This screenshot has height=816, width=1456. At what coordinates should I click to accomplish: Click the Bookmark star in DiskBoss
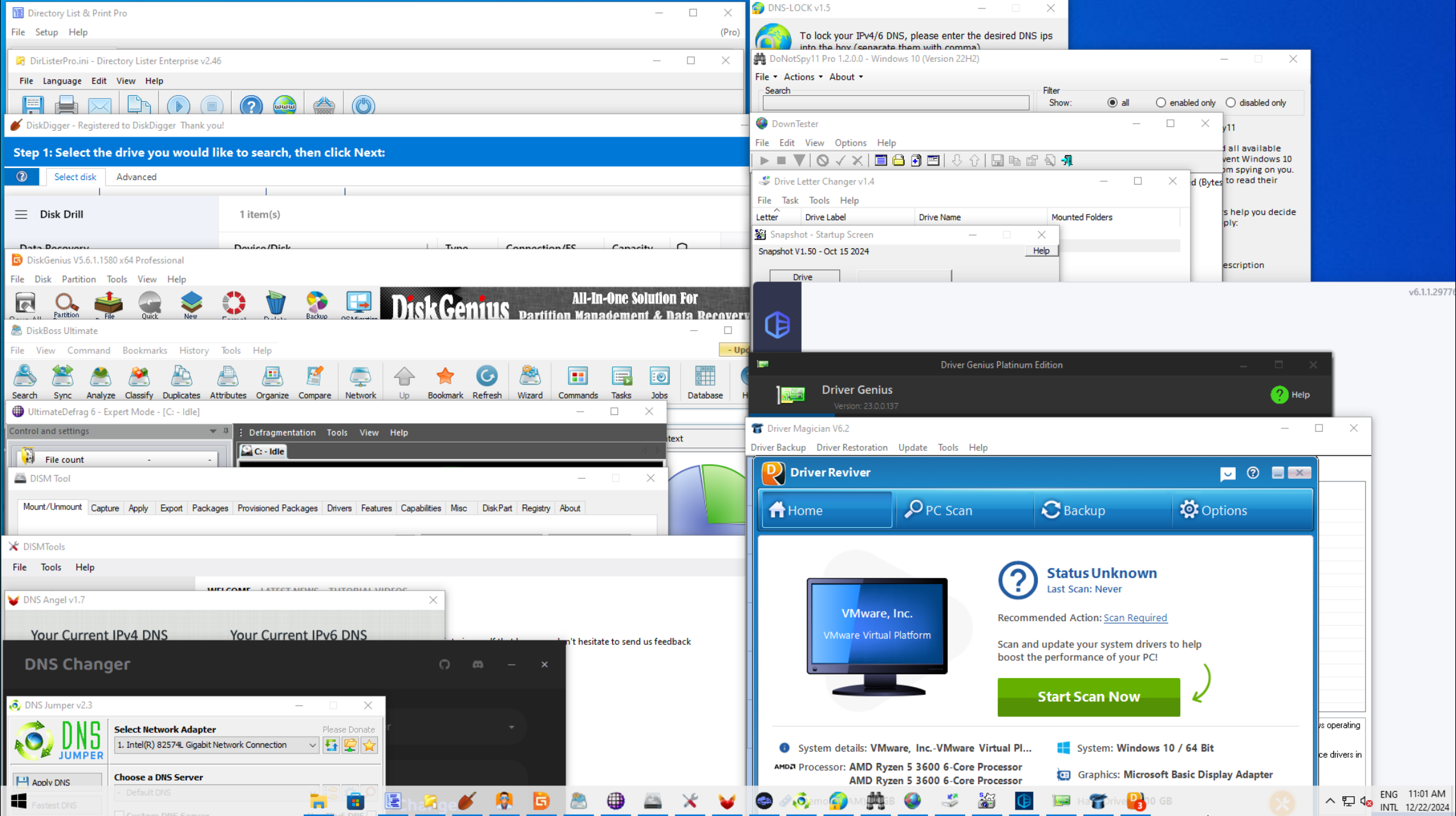445,382
